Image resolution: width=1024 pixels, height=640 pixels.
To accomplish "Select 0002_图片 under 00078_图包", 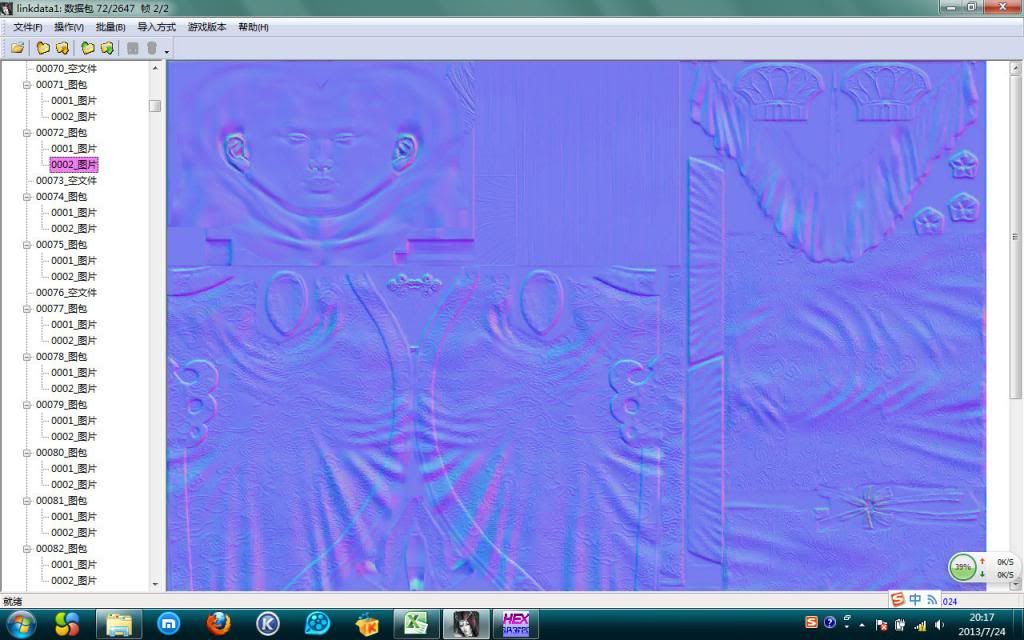I will (x=74, y=389).
